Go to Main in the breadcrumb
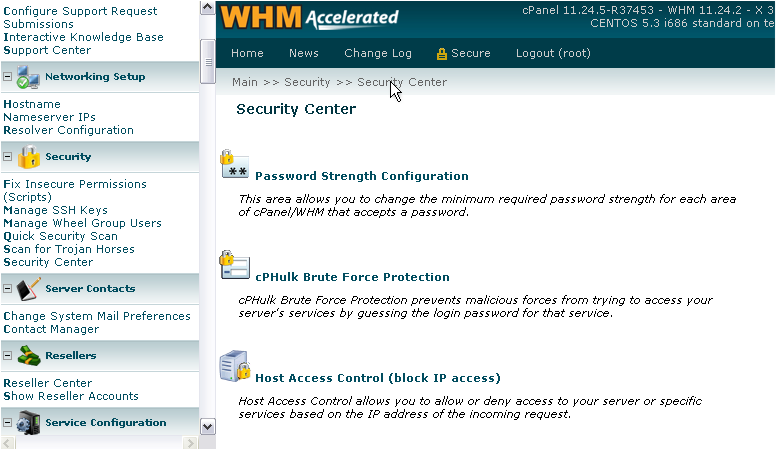Image resolution: width=776 pixels, height=450 pixels. point(245,82)
